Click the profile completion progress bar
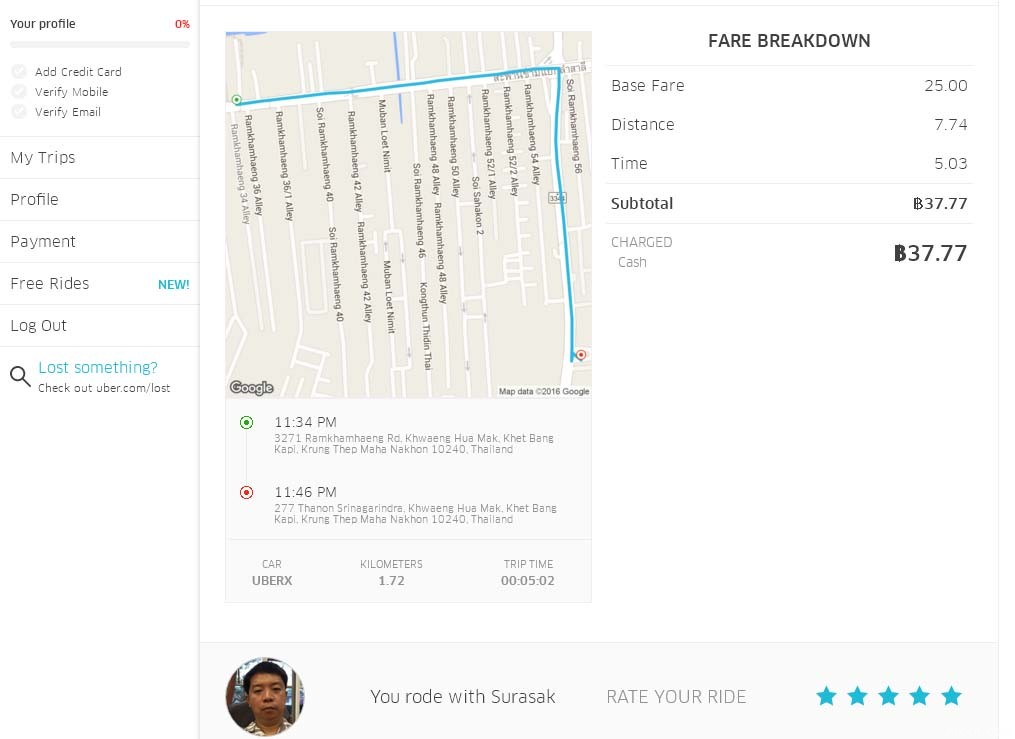 point(100,45)
